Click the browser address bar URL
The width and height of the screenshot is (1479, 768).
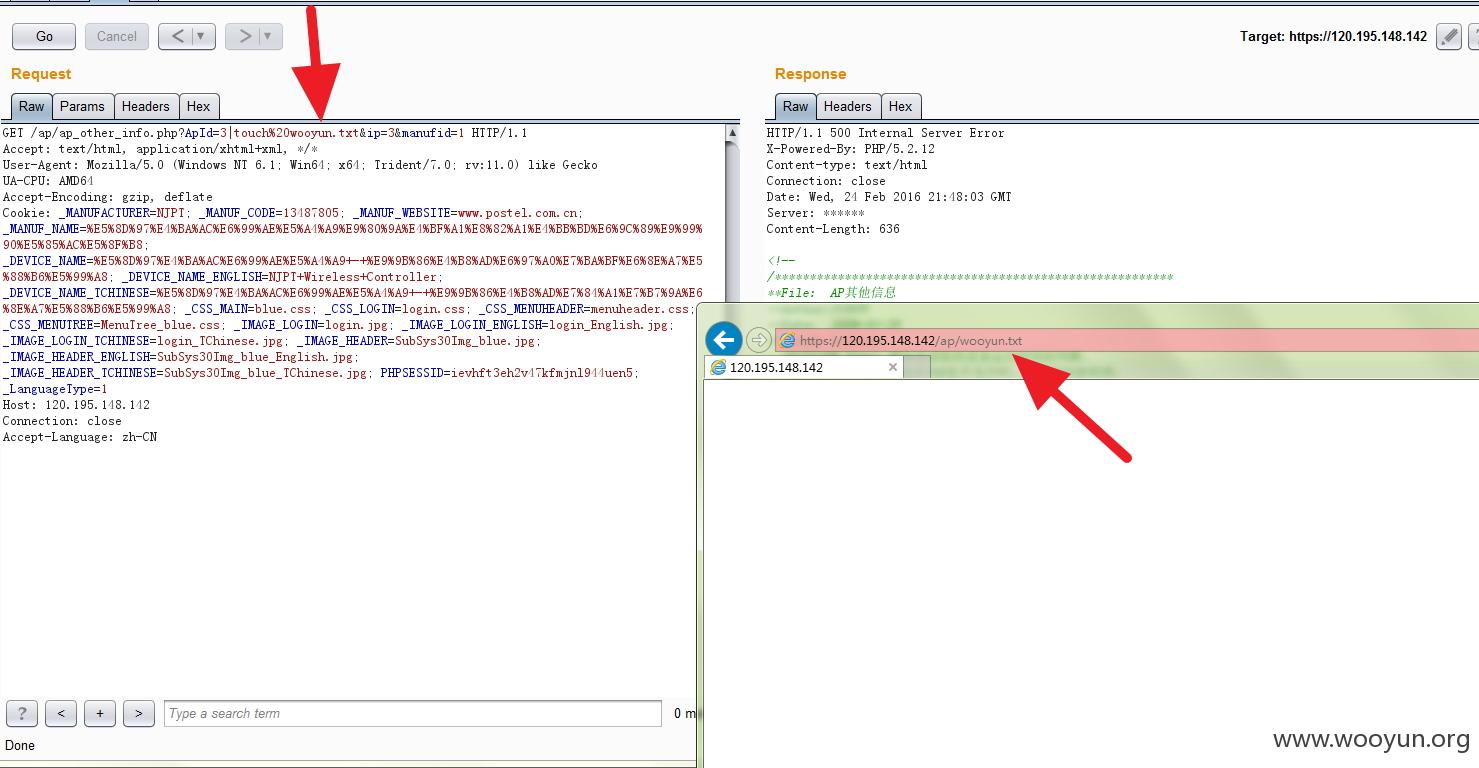[x=911, y=341]
